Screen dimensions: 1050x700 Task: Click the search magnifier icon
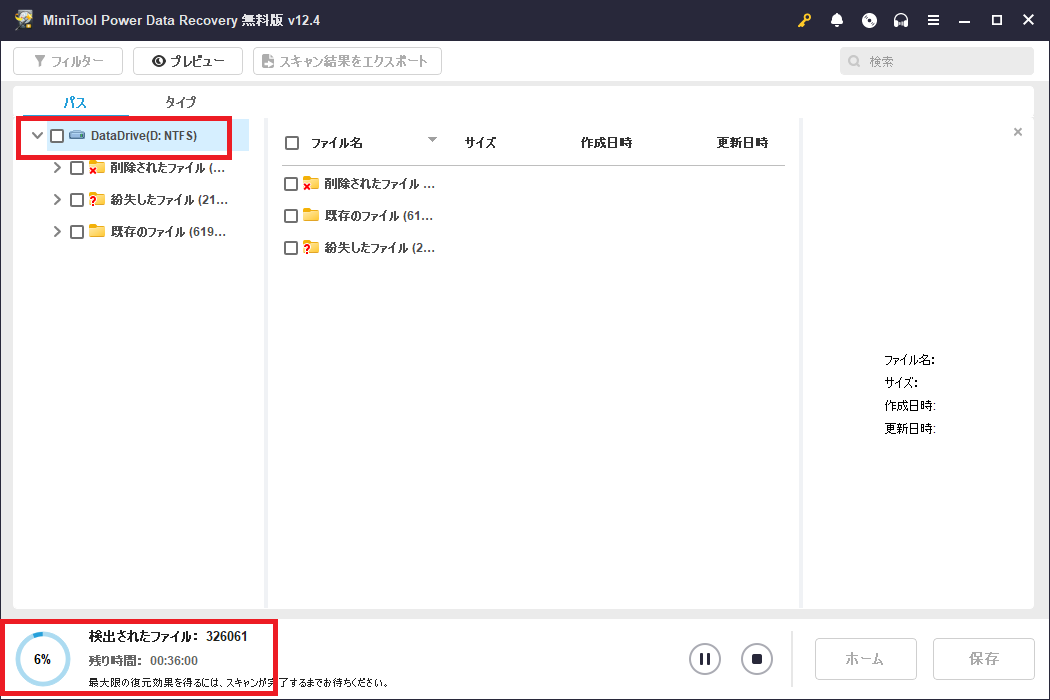pyautogui.click(x=854, y=61)
